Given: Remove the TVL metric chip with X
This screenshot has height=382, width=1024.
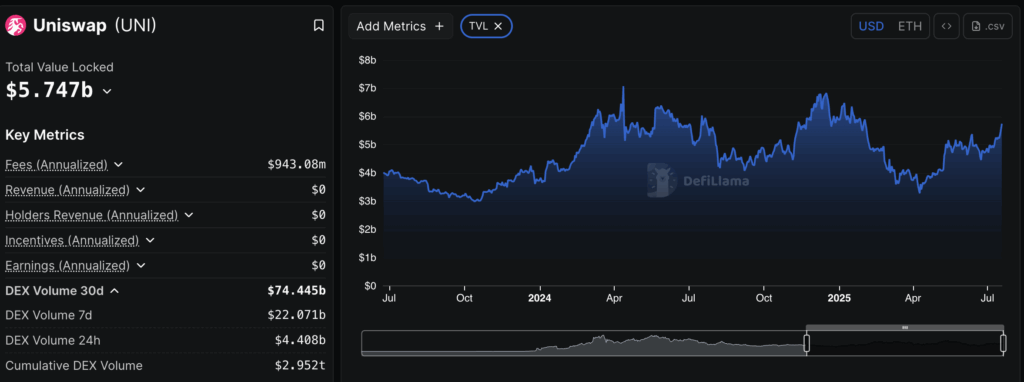Looking at the screenshot, I should (x=498, y=26).
